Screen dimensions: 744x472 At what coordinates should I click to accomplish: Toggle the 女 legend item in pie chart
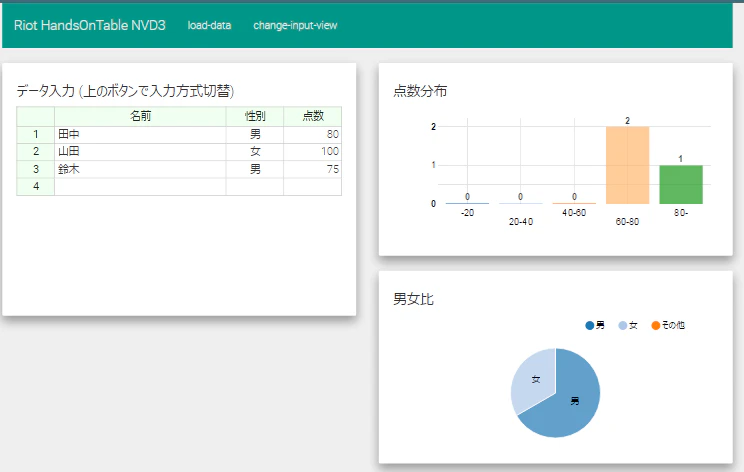(x=628, y=325)
